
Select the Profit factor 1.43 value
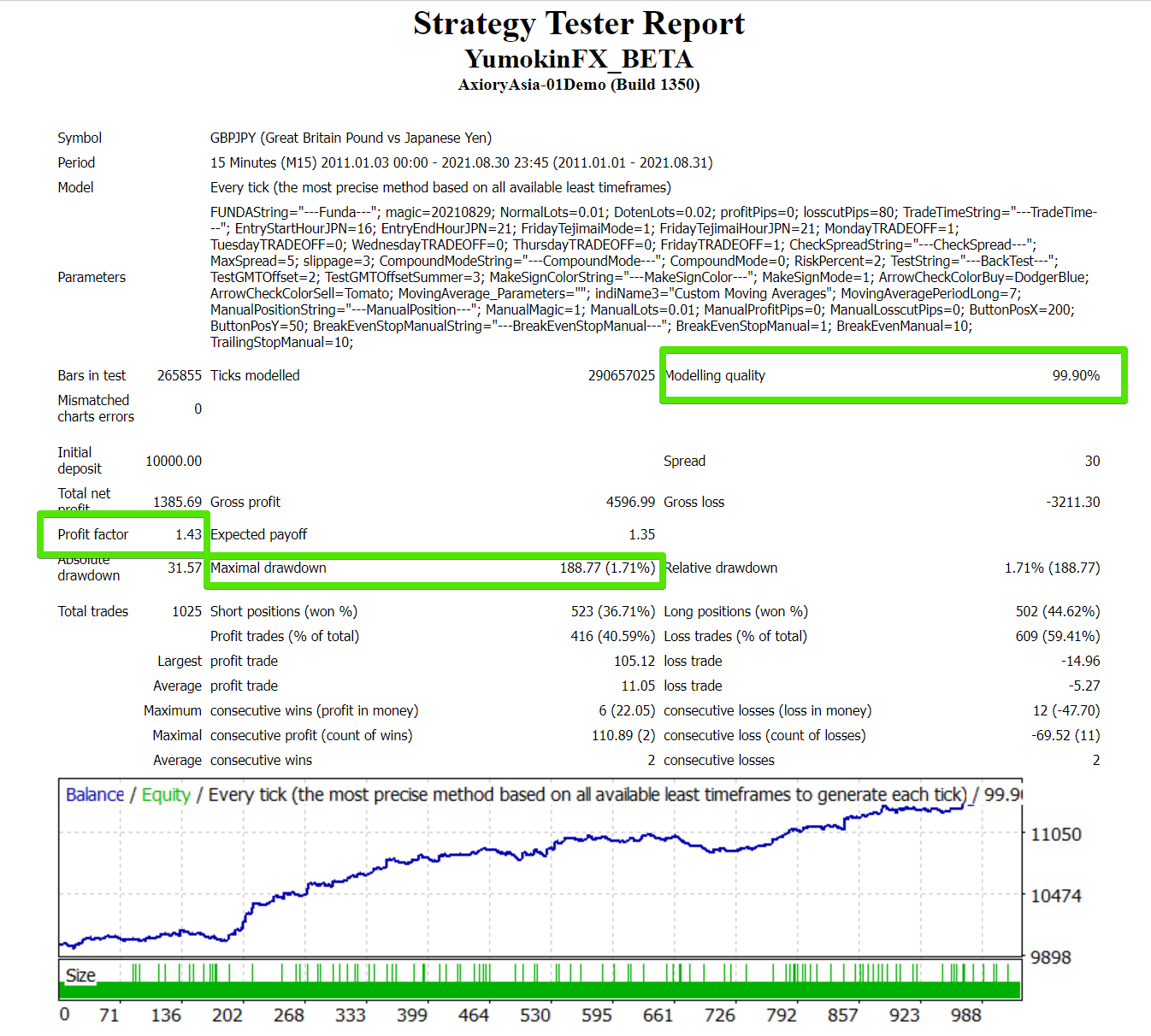coord(188,534)
